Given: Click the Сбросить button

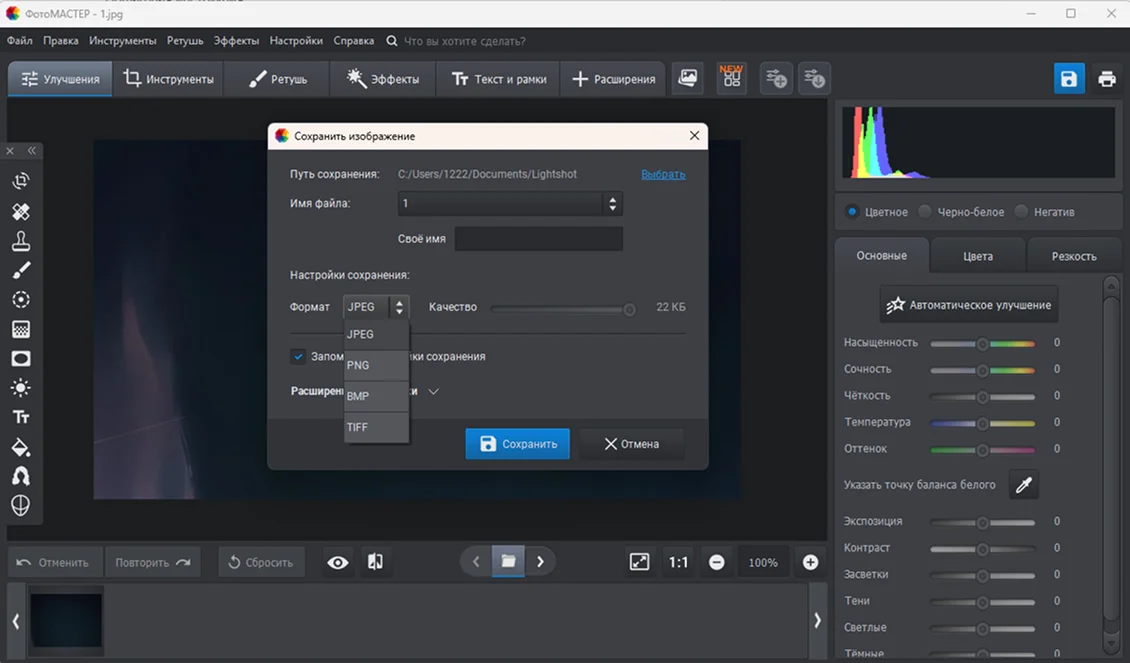Looking at the screenshot, I should (x=261, y=562).
